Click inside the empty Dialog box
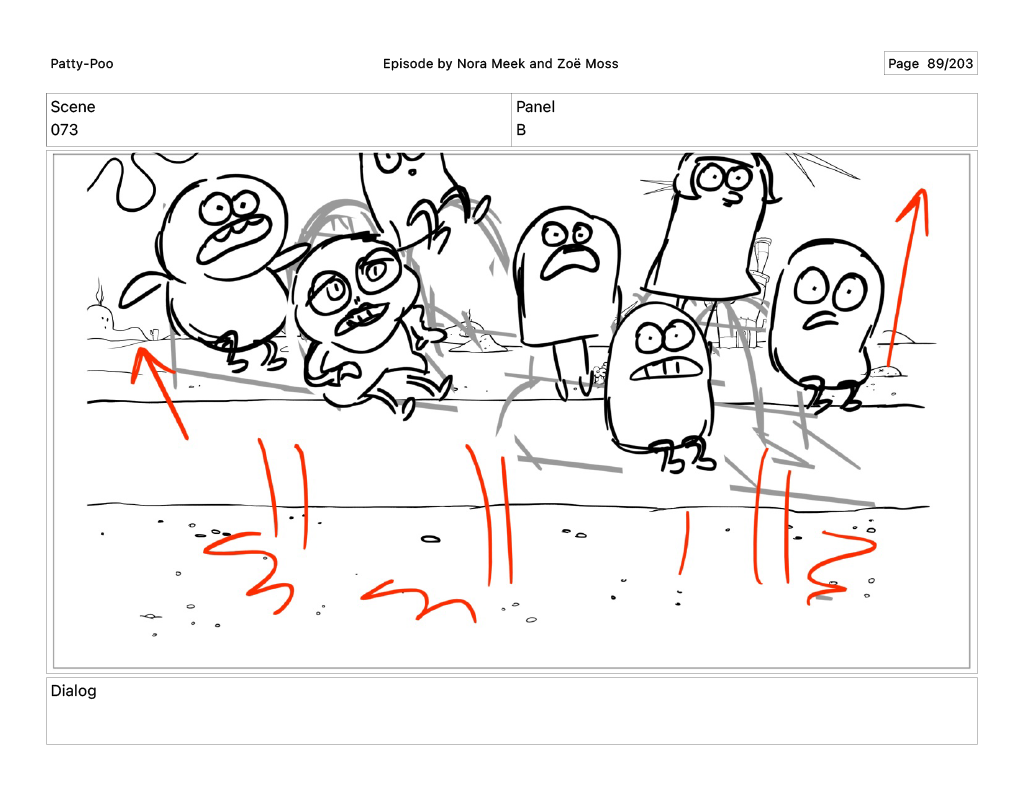 [511, 720]
